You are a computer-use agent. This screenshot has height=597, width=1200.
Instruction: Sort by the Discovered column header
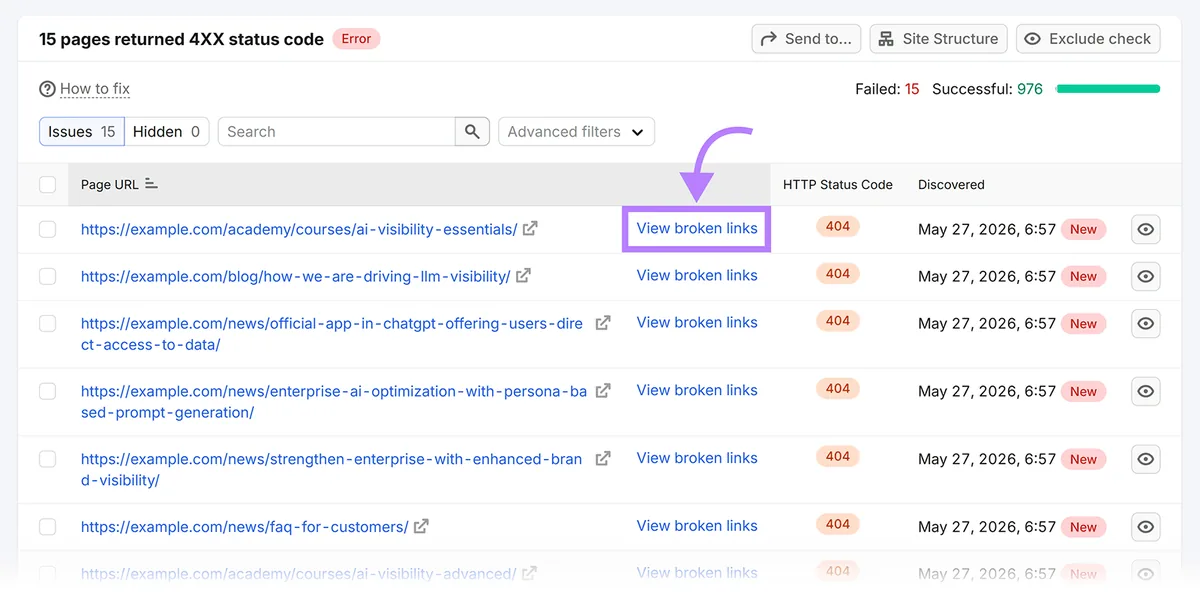coord(951,184)
